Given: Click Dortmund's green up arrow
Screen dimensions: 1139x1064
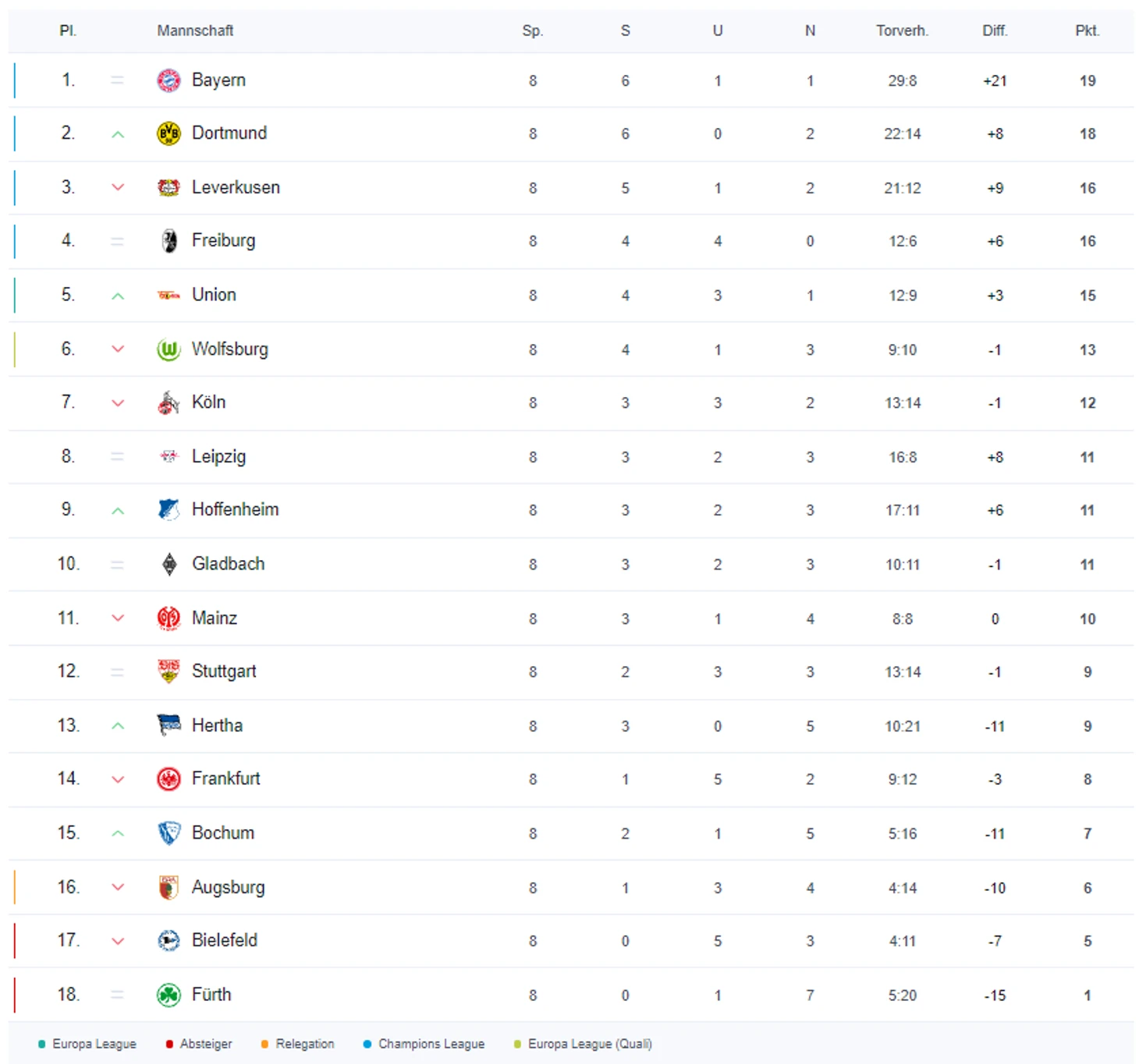Looking at the screenshot, I should tap(118, 134).
